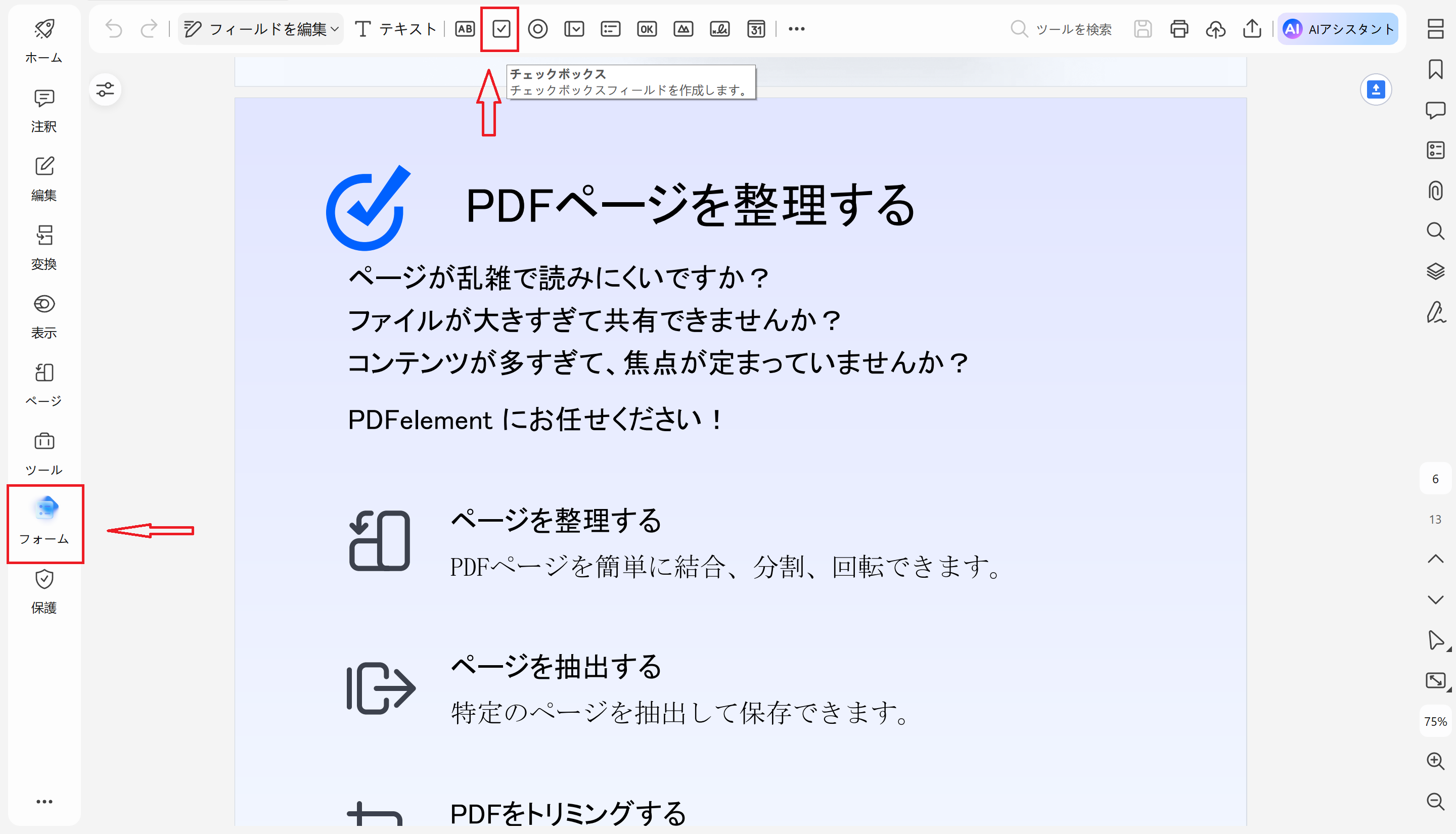1456x834 pixels.
Task: Open the attachments (paperclip) panel
Action: (1435, 190)
